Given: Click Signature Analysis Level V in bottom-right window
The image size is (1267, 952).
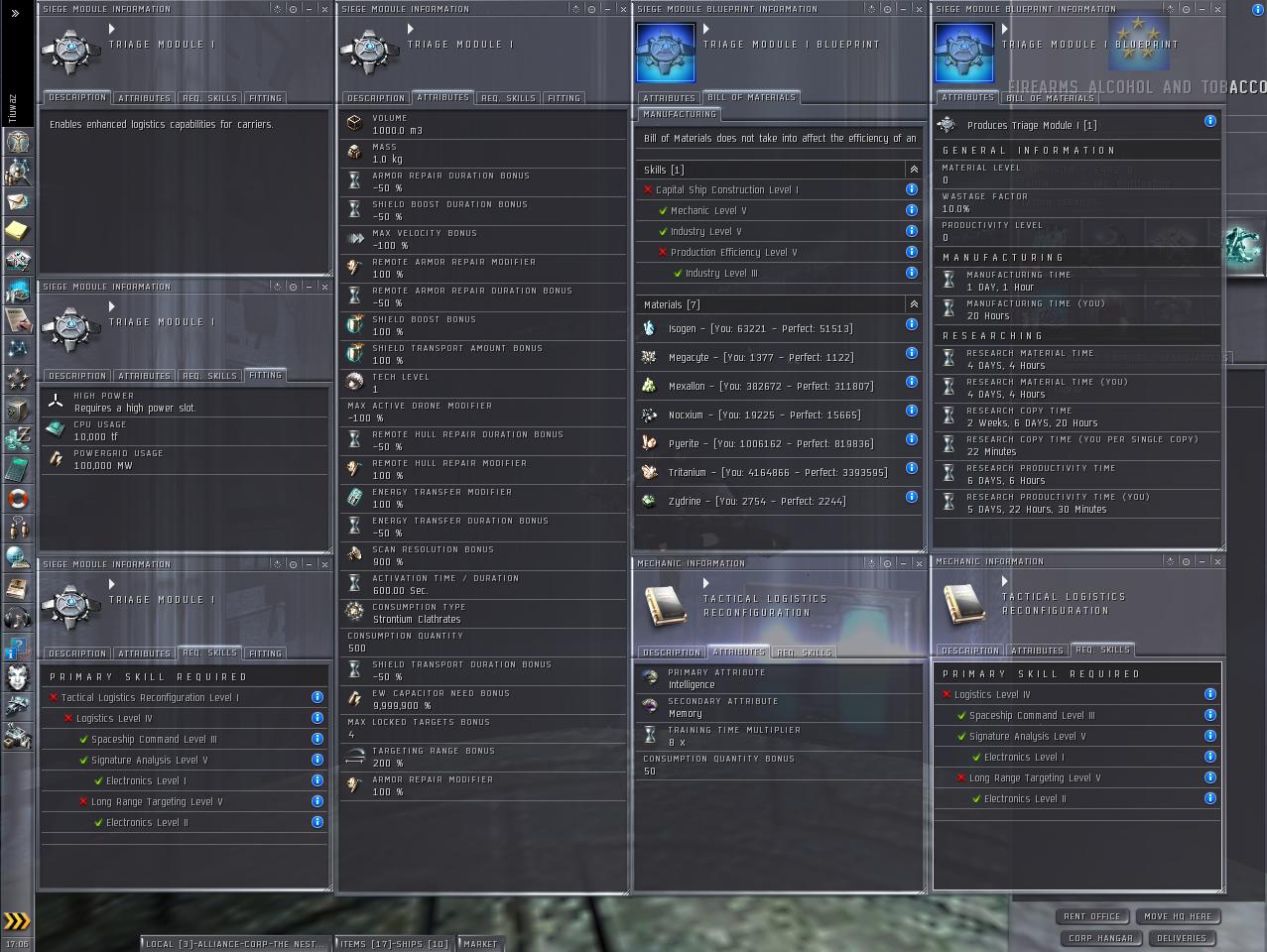Looking at the screenshot, I should [x=1028, y=736].
